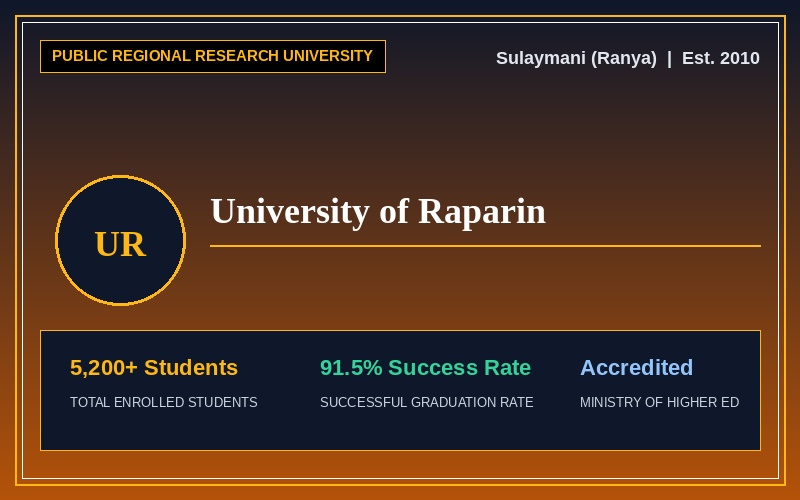Click the Successful Graduation Rate label

(x=427, y=403)
